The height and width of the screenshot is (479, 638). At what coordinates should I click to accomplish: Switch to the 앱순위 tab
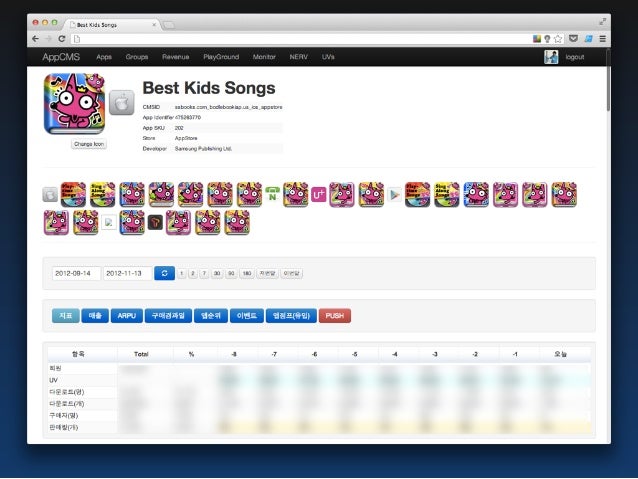click(211, 315)
